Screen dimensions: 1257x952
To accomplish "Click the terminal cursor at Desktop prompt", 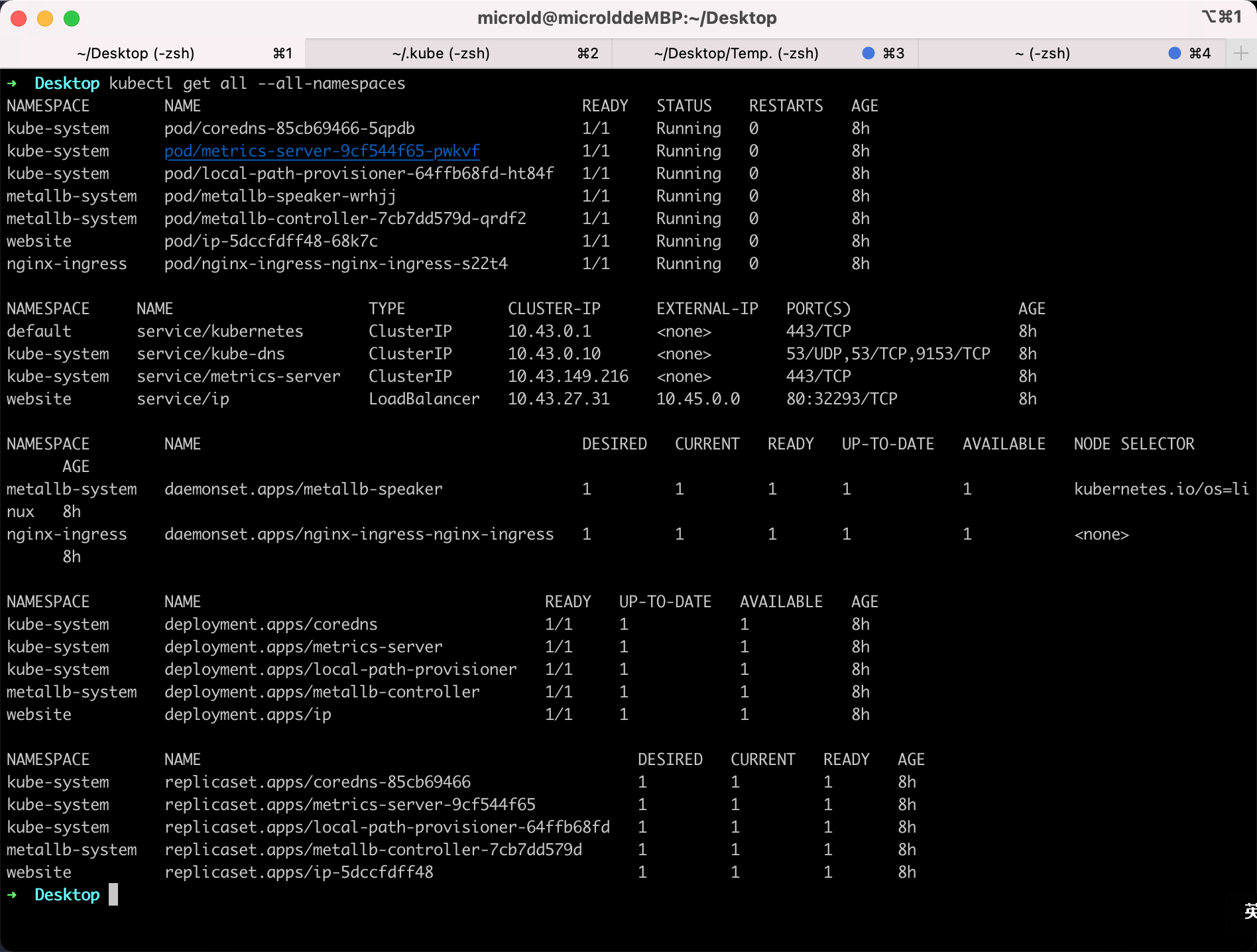I will 113,894.
